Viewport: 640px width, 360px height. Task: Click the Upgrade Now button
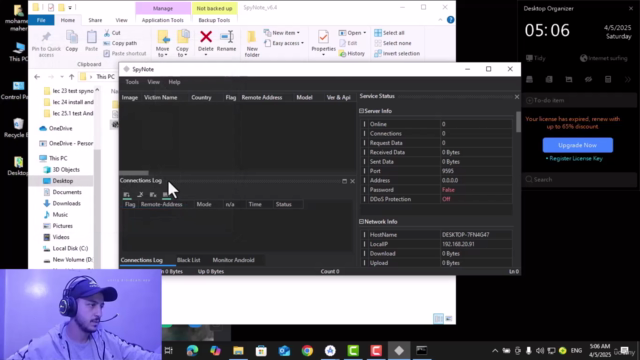click(x=578, y=145)
